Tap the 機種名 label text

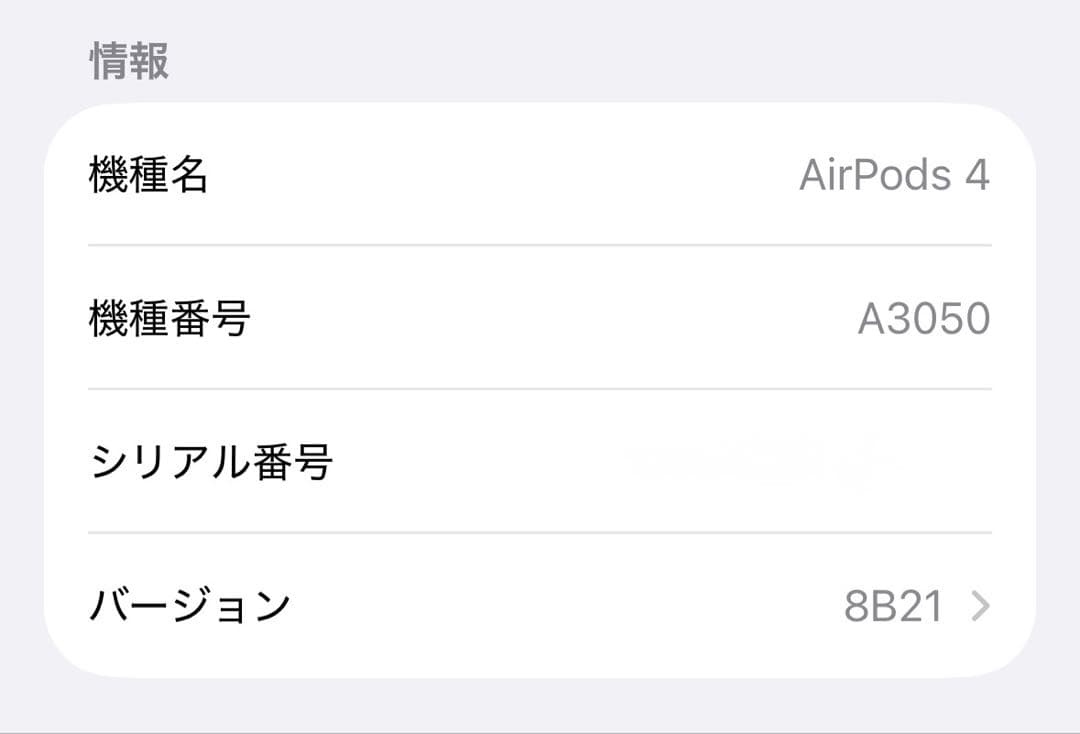(147, 175)
